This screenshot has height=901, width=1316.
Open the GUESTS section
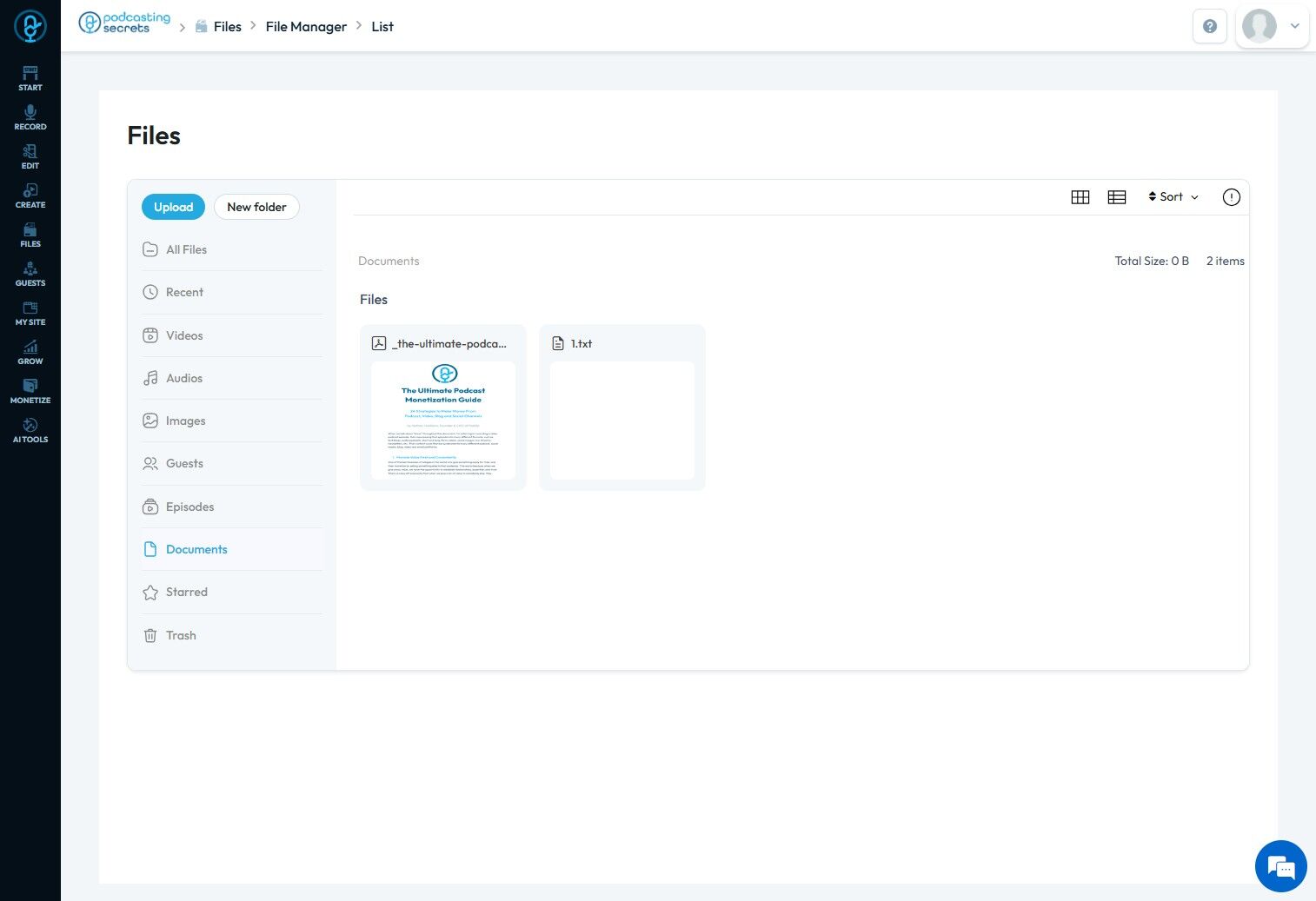pos(30,274)
